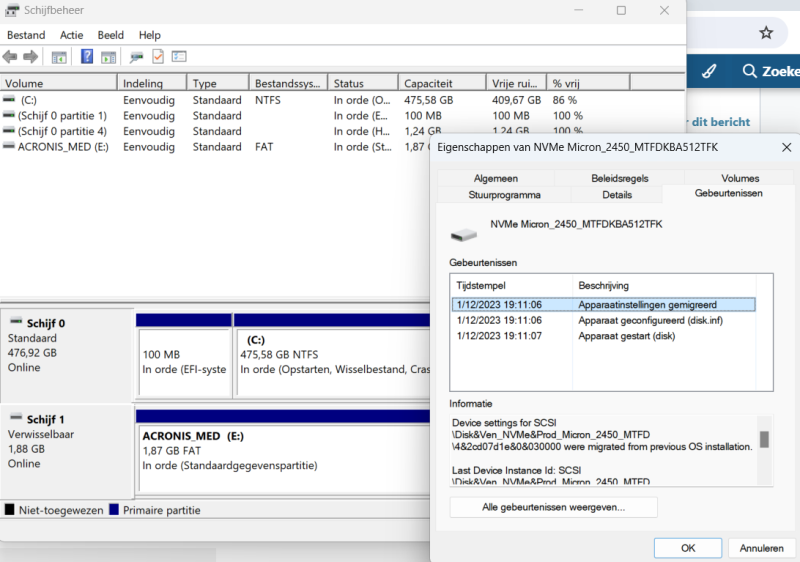The height and width of the screenshot is (562, 800).
Task: Click the forward arrow toolbar icon
Action: click(x=30, y=57)
